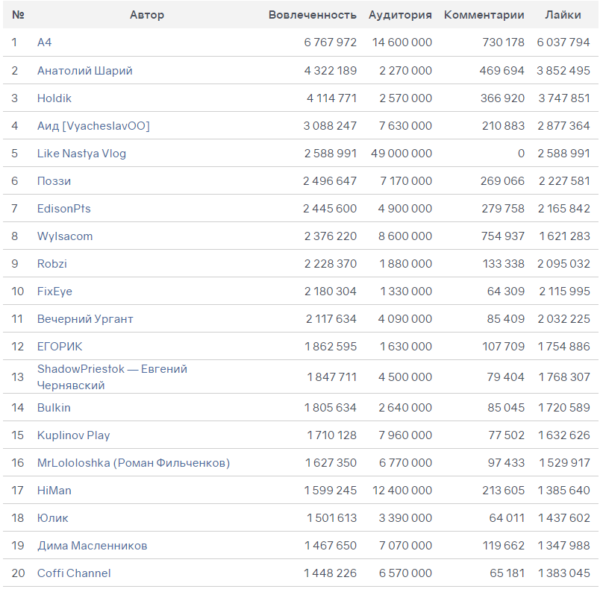Select likes value 1 437 602
This screenshot has height=589, width=600.
(x=564, y=518)
